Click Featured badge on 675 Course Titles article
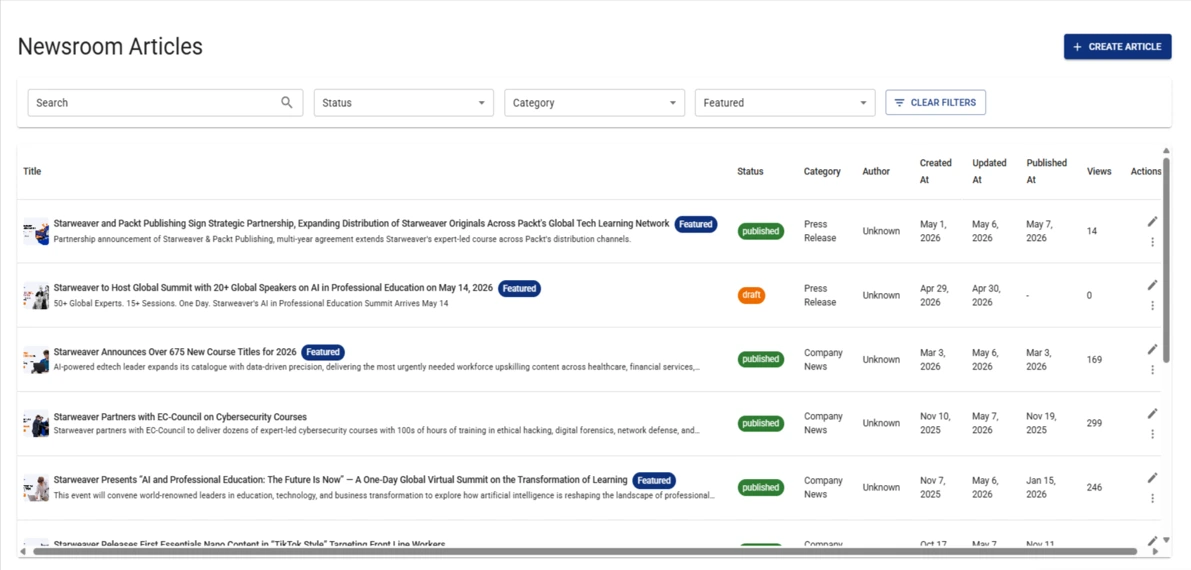 click(323, 353)
